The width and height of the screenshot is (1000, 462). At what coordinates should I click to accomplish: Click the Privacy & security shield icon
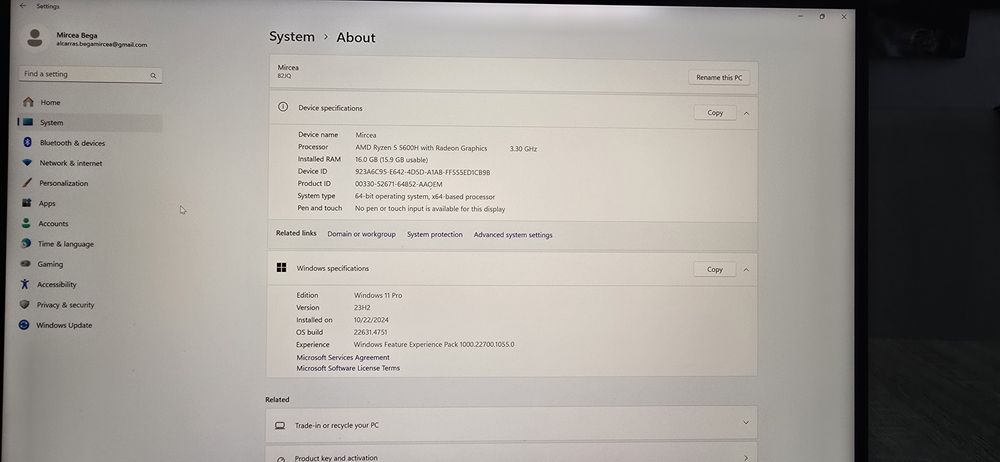(x=24, y=304)
